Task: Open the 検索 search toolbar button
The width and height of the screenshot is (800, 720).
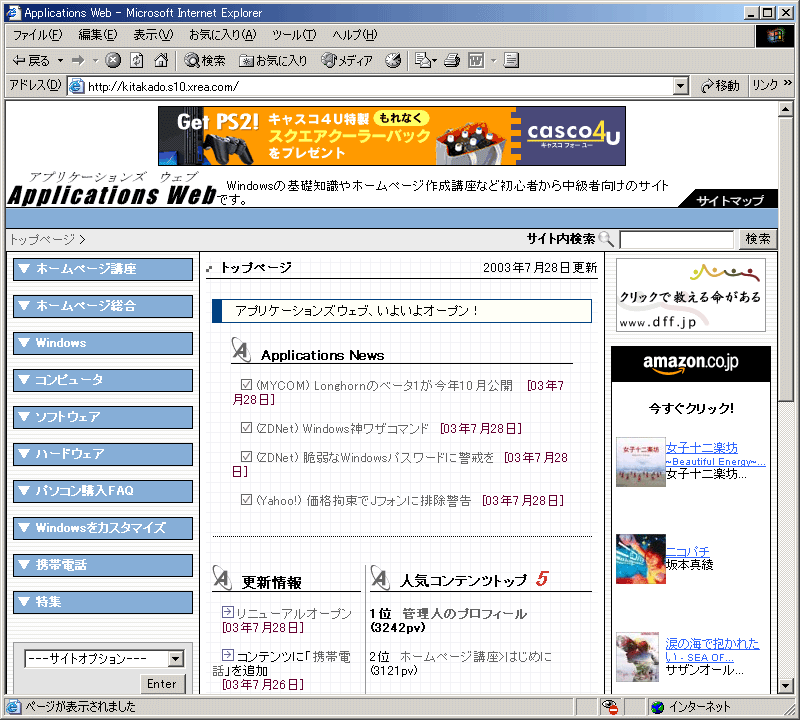Action: 205,60
